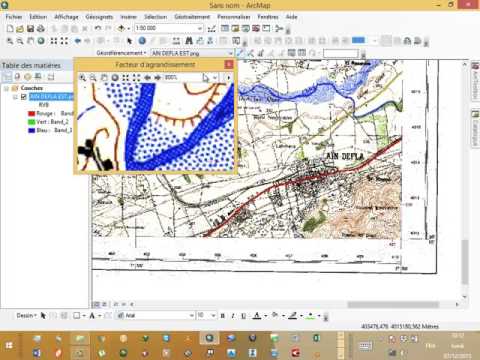Open the map scale dropdown
480x360 pixels.
point(200,28)
